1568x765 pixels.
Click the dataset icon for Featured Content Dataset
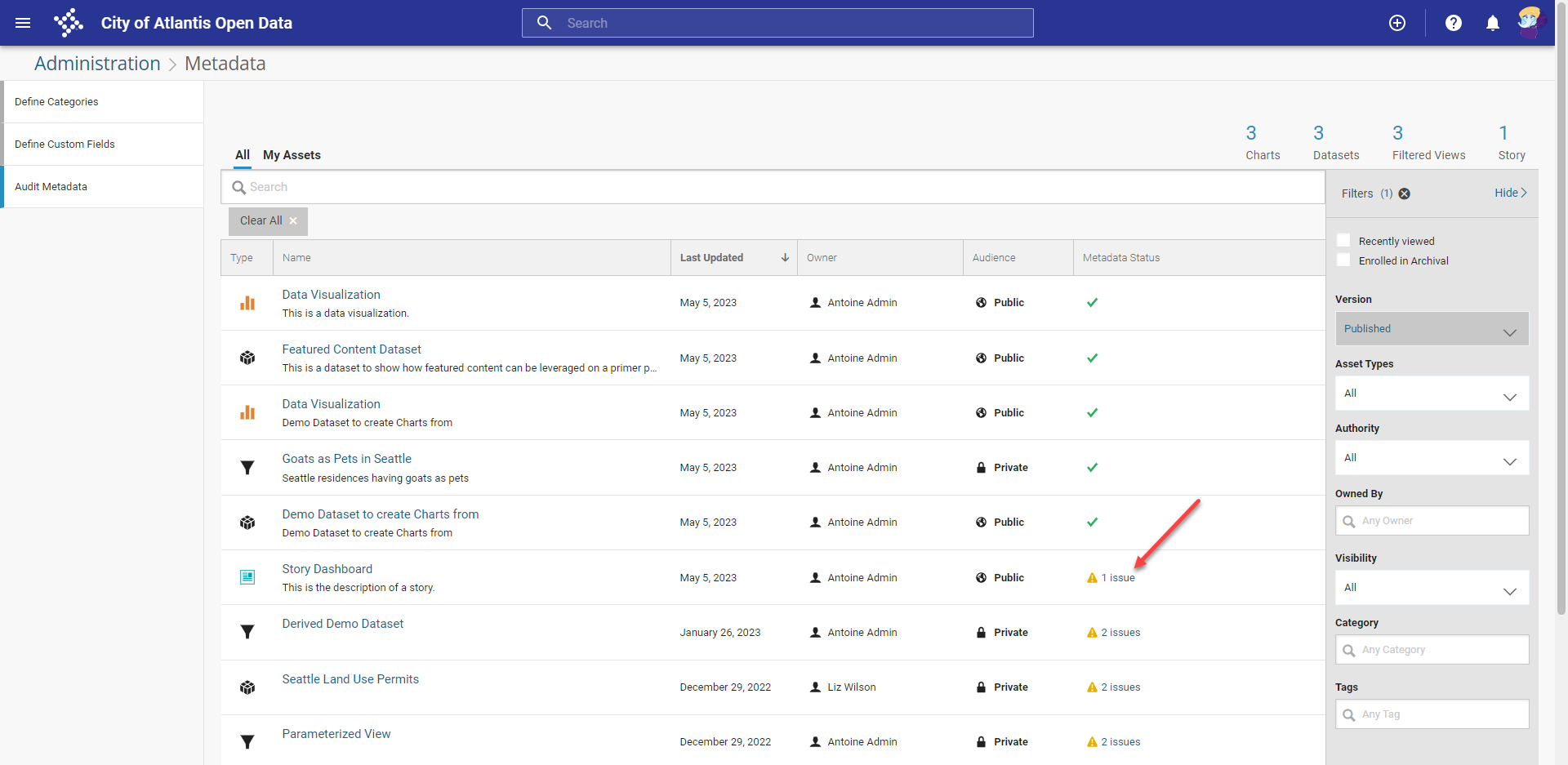247,358
